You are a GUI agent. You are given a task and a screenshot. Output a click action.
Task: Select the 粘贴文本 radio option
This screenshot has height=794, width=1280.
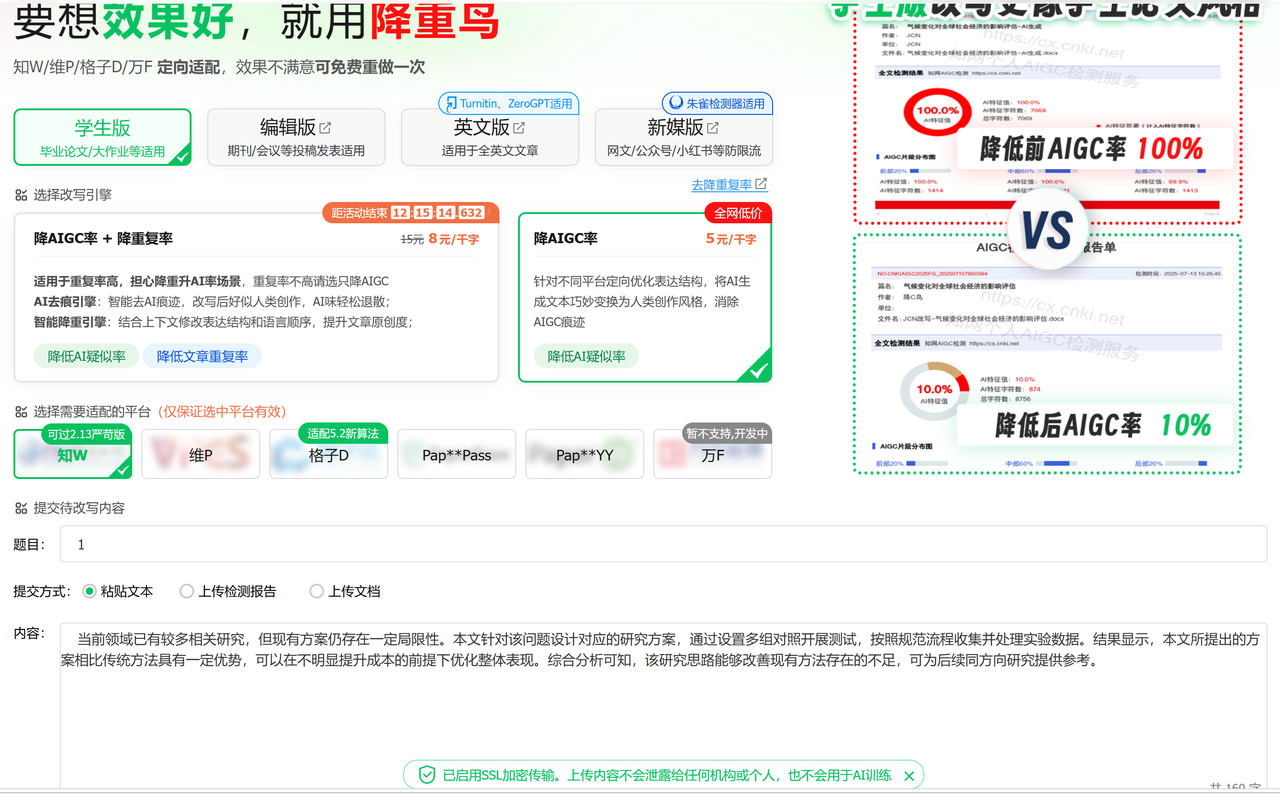click(x=89, y=591)
